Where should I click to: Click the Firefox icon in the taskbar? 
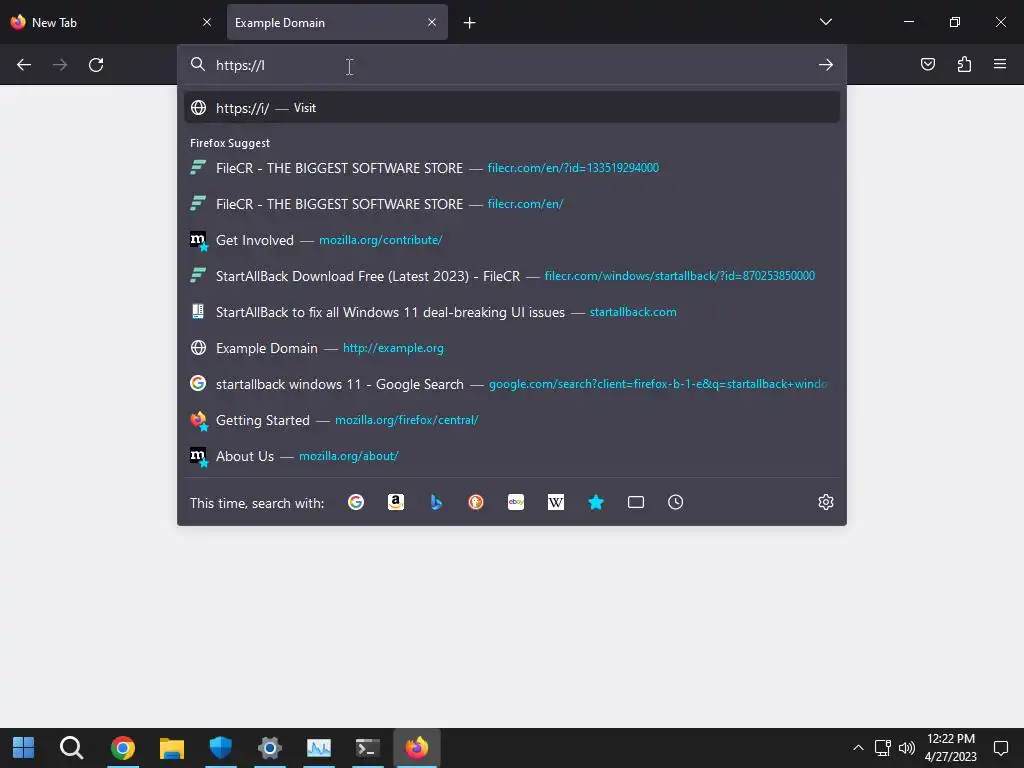(417, 748)
